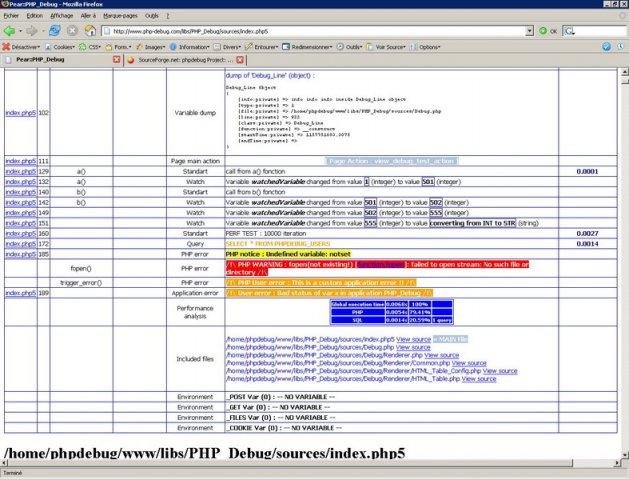Screen dimensions: 629x480
Task: Open index.php5 link on line 129 row
Action: 20,172
